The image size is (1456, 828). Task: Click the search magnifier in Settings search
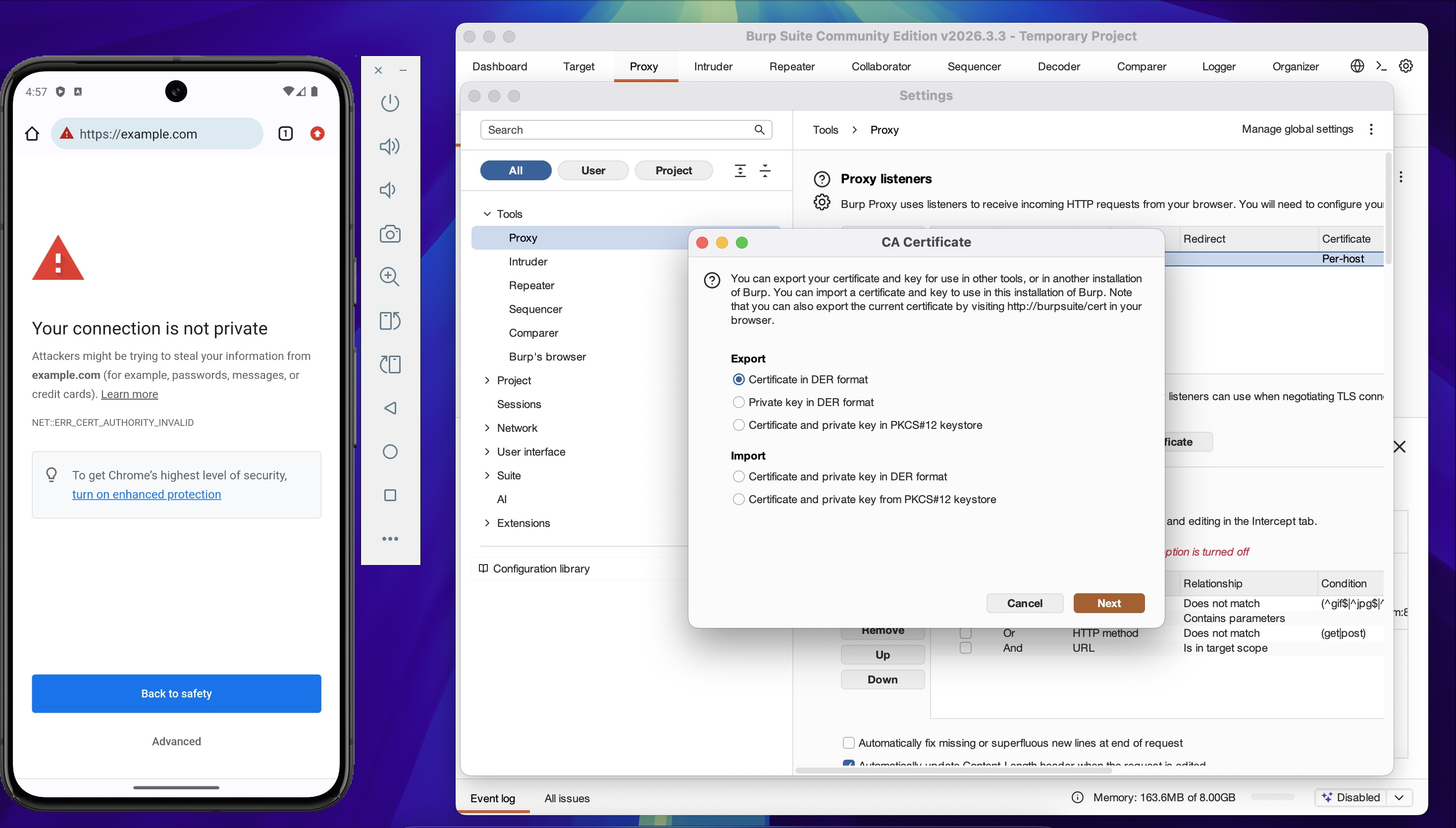tap(759, 130)
